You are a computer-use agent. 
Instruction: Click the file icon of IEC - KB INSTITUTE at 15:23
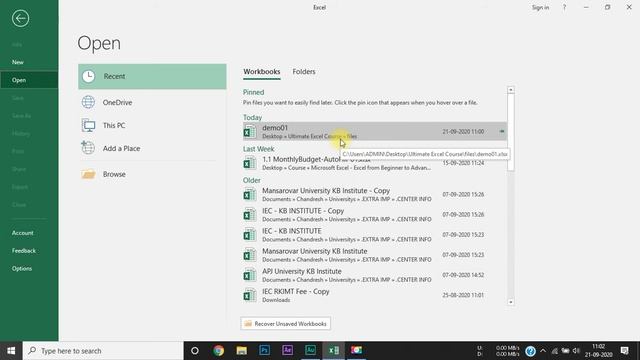pos(249,236)
